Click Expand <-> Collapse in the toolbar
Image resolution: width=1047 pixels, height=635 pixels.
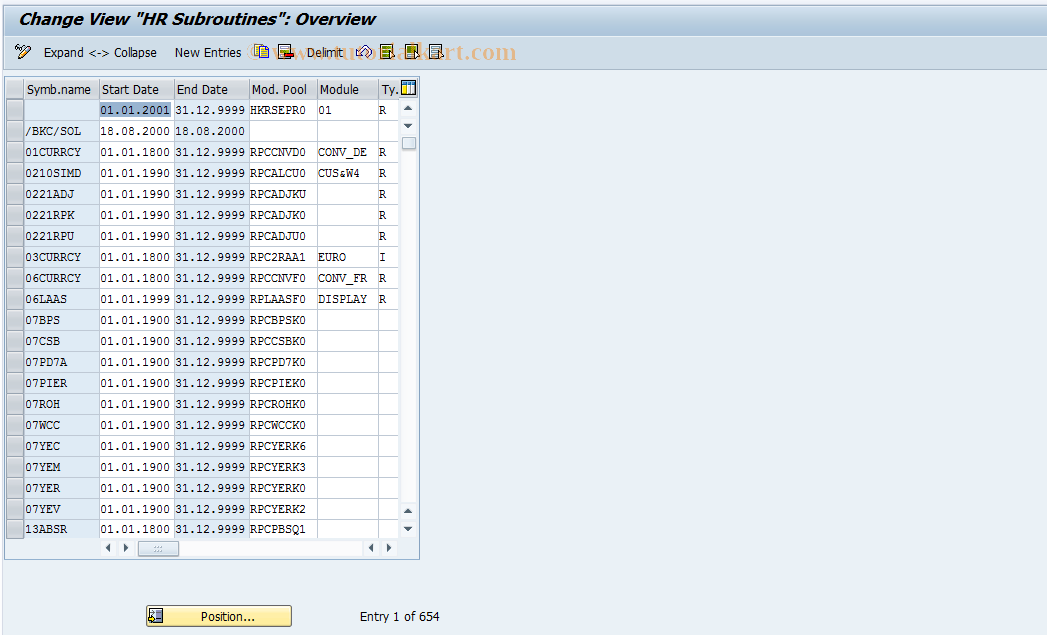(x=100, y=52)
